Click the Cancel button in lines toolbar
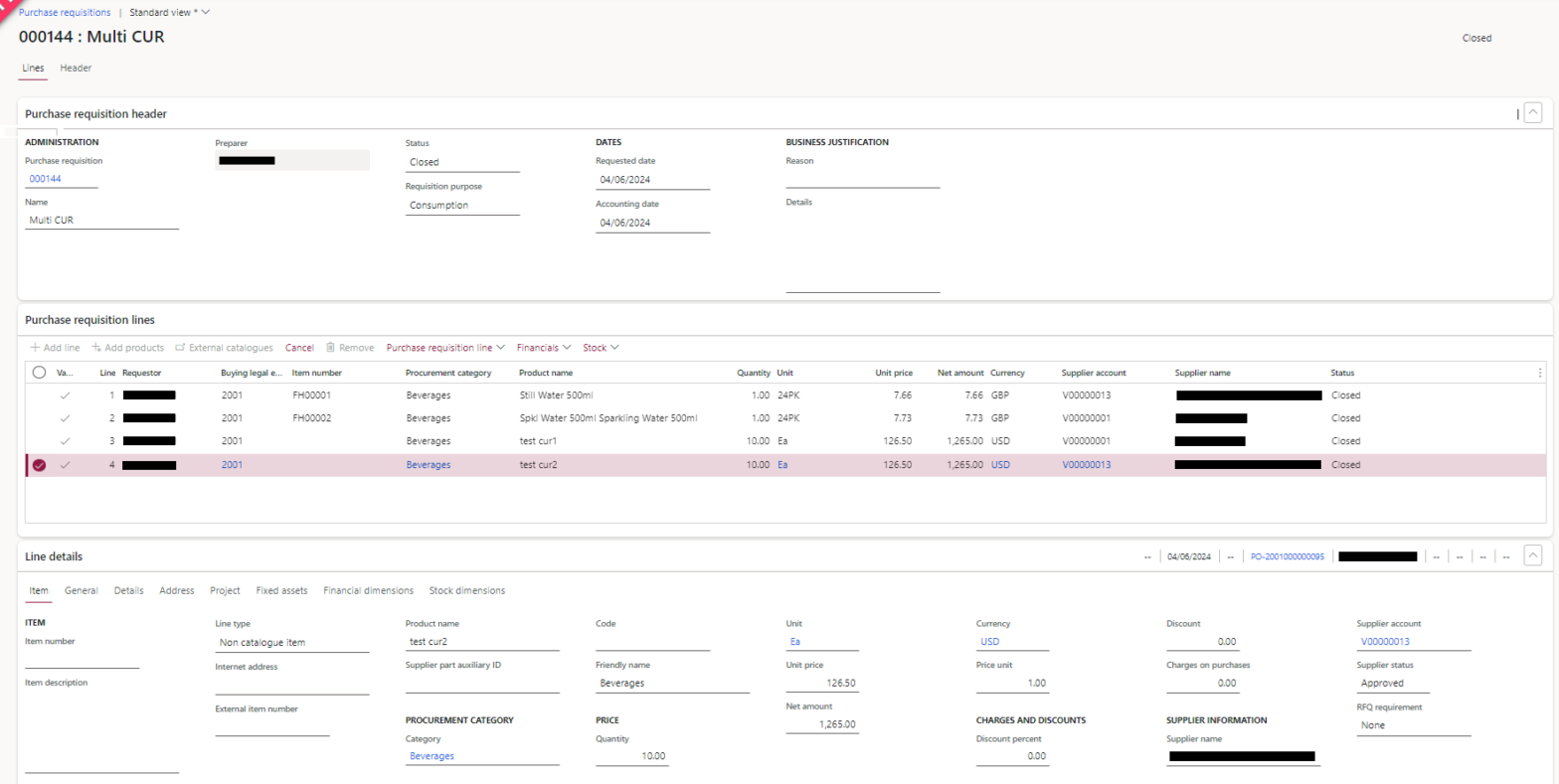 (299, 348)
